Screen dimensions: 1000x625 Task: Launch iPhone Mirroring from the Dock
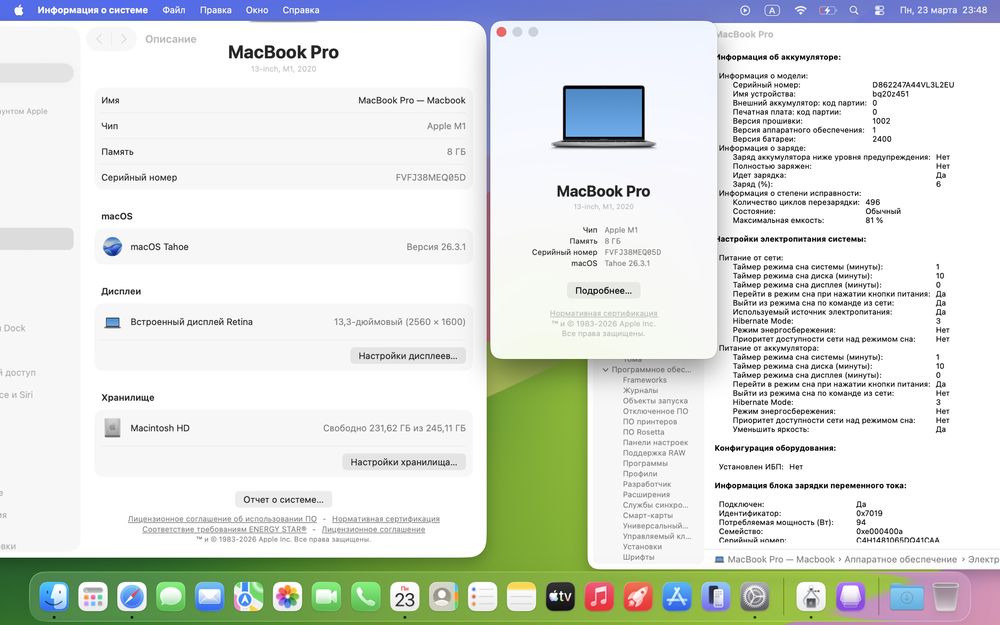pos(716,597)
